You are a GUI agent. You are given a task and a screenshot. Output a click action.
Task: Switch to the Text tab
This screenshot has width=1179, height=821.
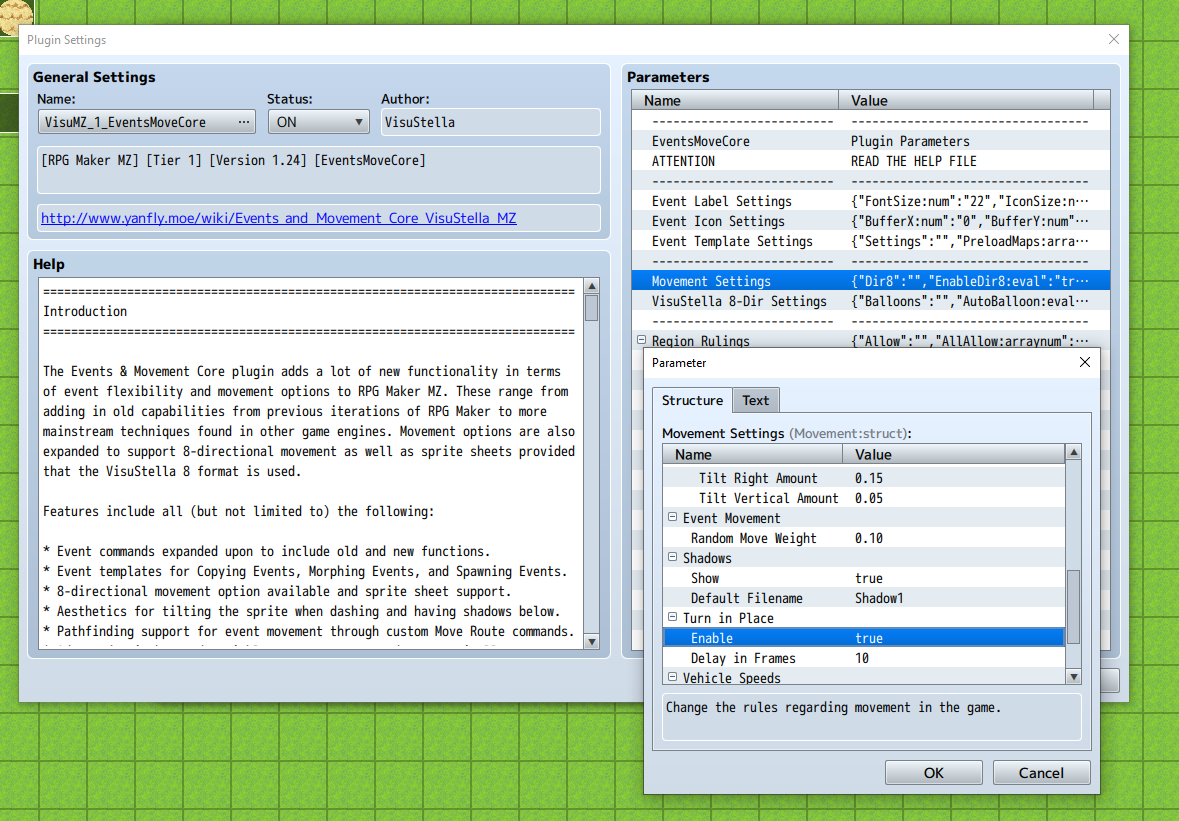(756, 400)
